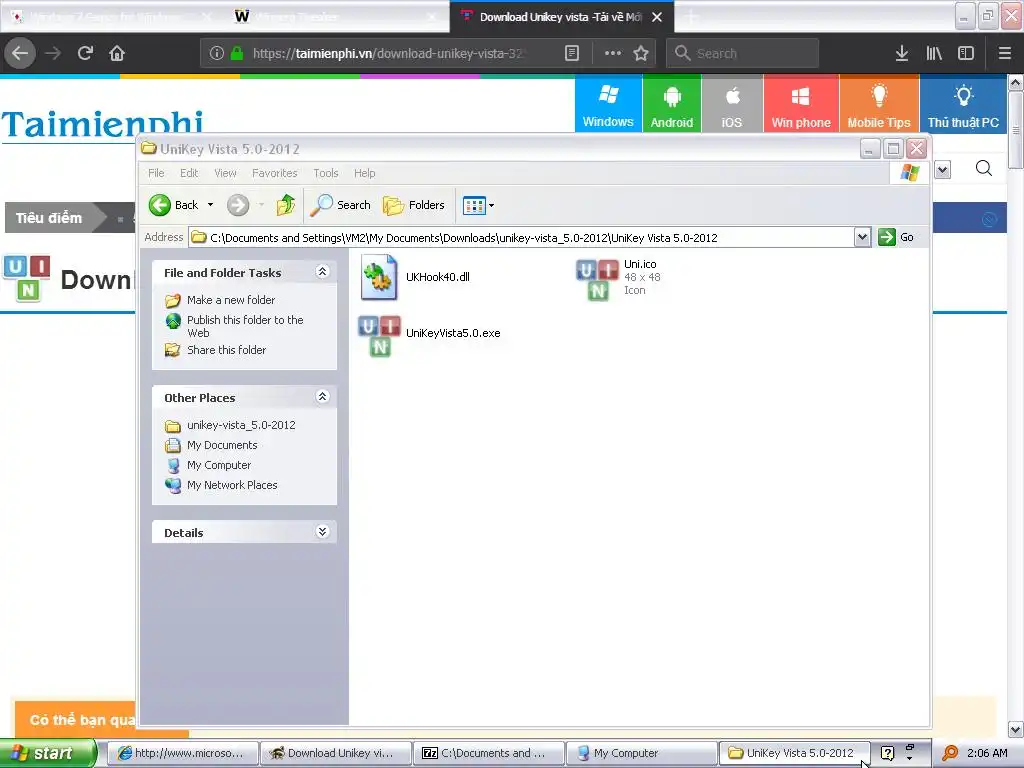Screen dimensions: 1024x768
Task: Open the Help menu in Explorer
Action: 364,173
